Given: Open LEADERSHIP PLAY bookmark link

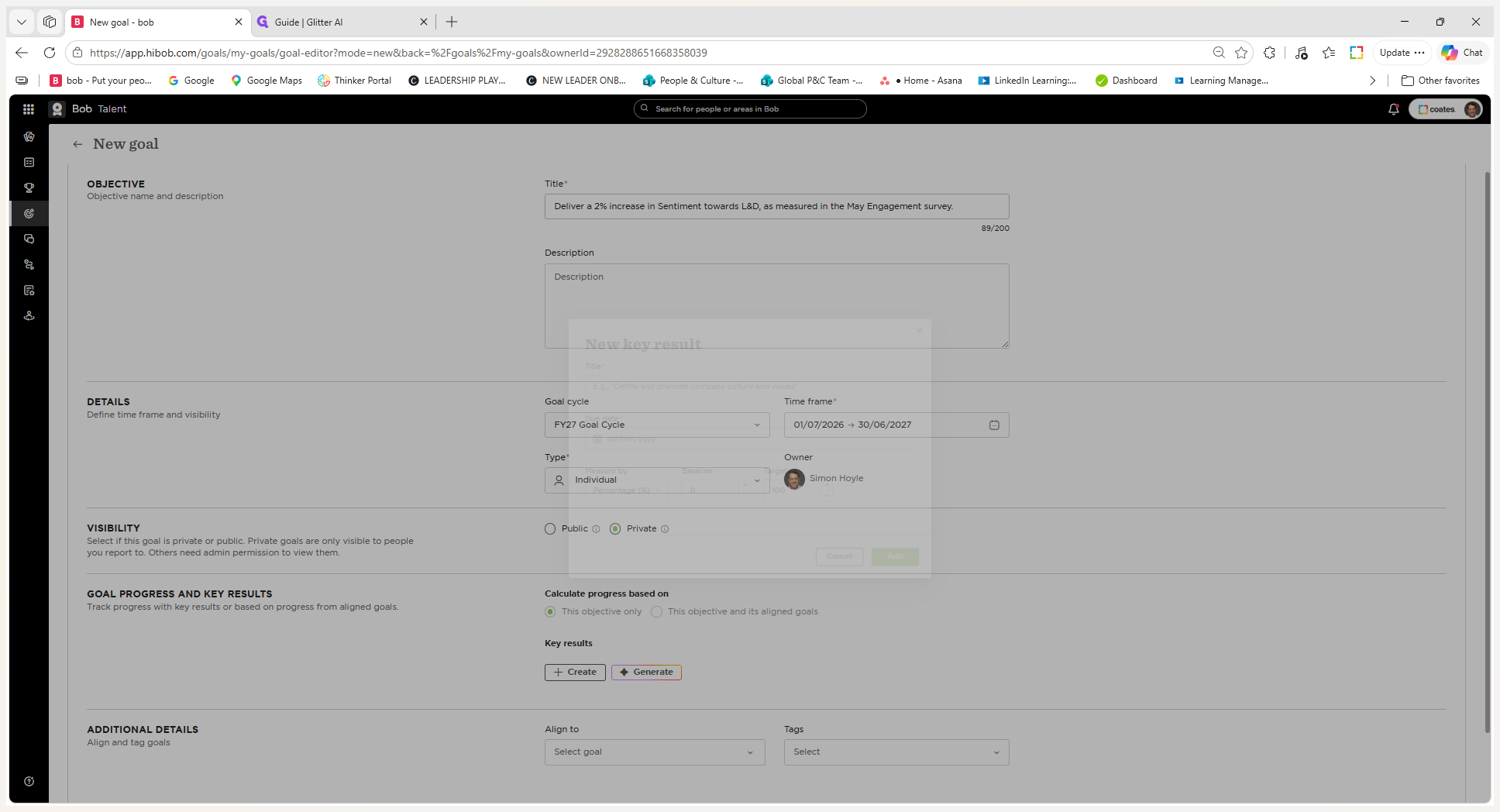Looking at the screenshot, I should coord(457,81).
